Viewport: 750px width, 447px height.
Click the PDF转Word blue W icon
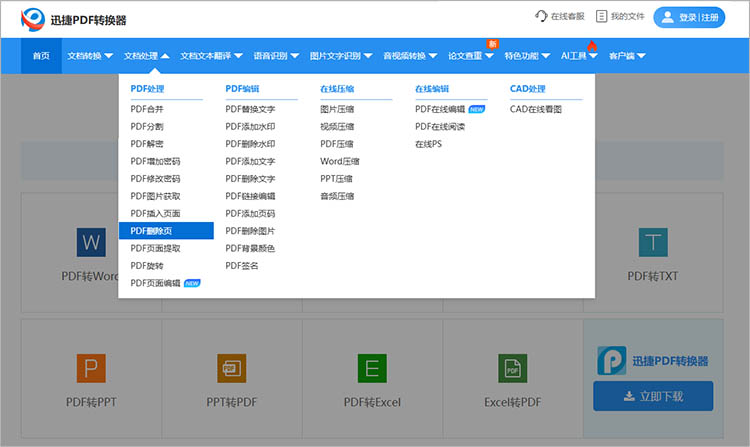click(91, 242)
